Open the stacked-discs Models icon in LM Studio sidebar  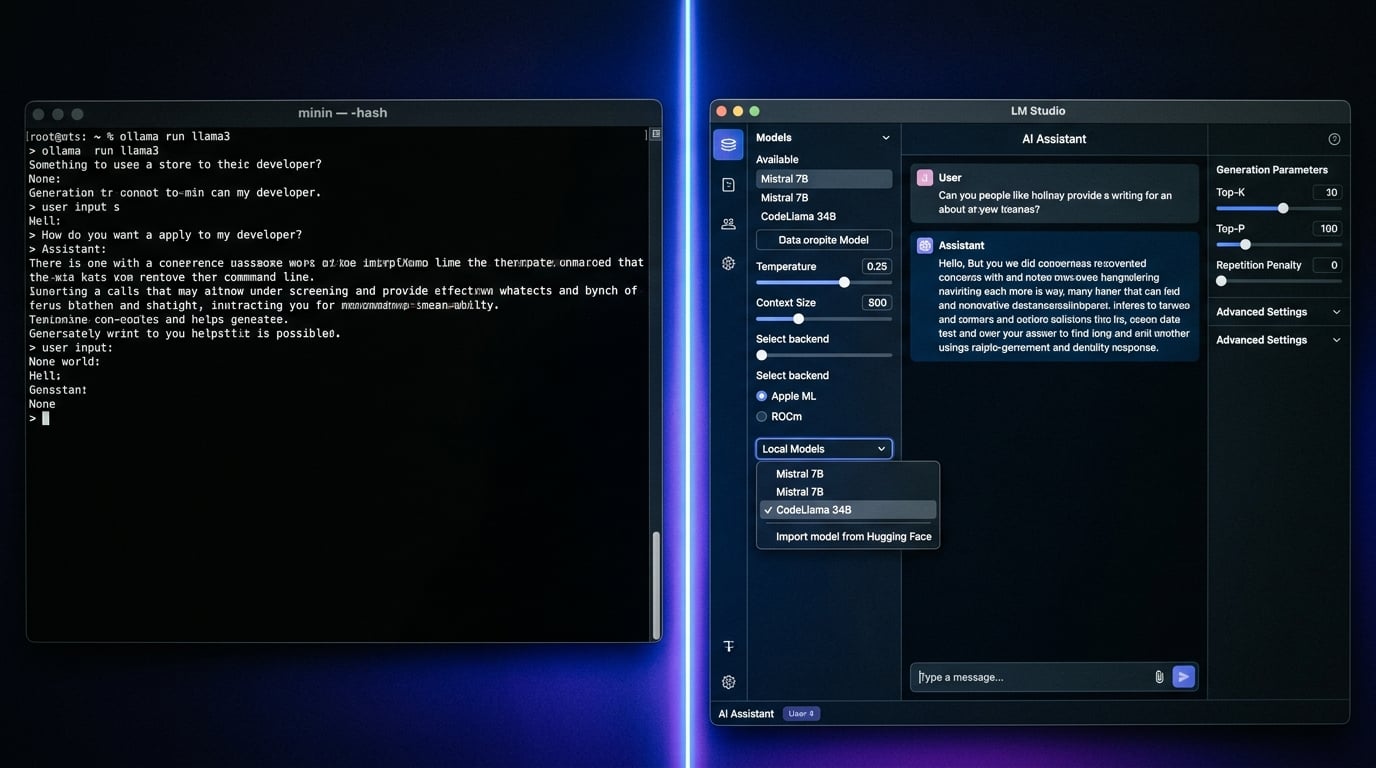coord(728,144)
